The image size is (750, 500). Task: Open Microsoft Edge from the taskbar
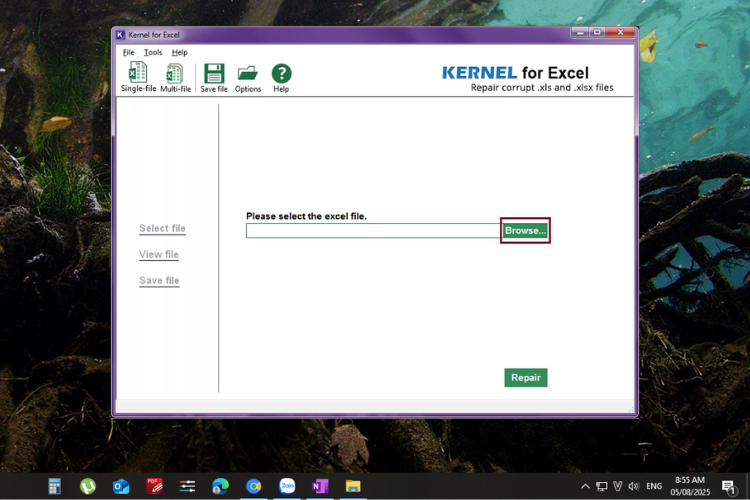click(221, 487)
